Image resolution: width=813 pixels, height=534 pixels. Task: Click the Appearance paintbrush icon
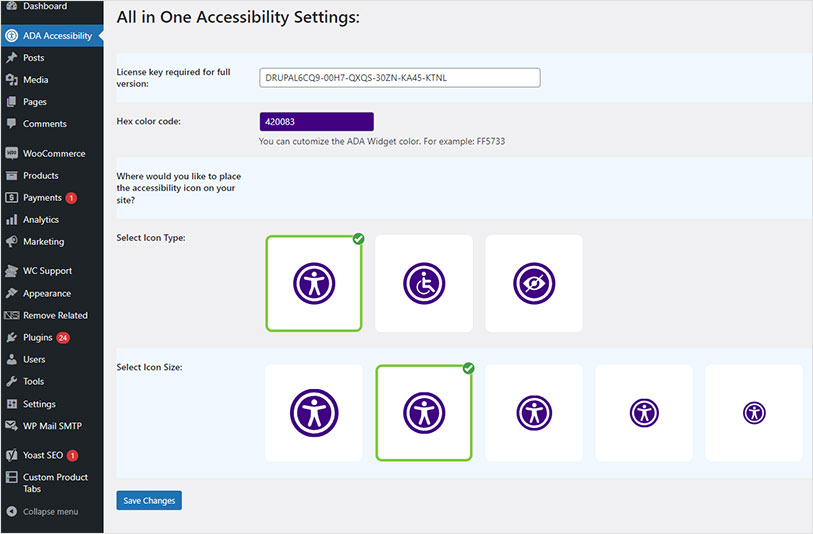point(11,293)
